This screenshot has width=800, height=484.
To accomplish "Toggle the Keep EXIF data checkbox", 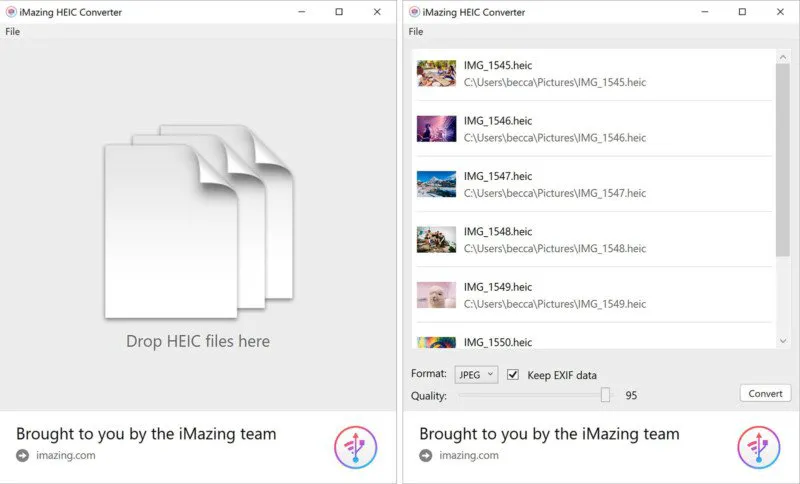I will pyautogui.click(x=513, y=375).
